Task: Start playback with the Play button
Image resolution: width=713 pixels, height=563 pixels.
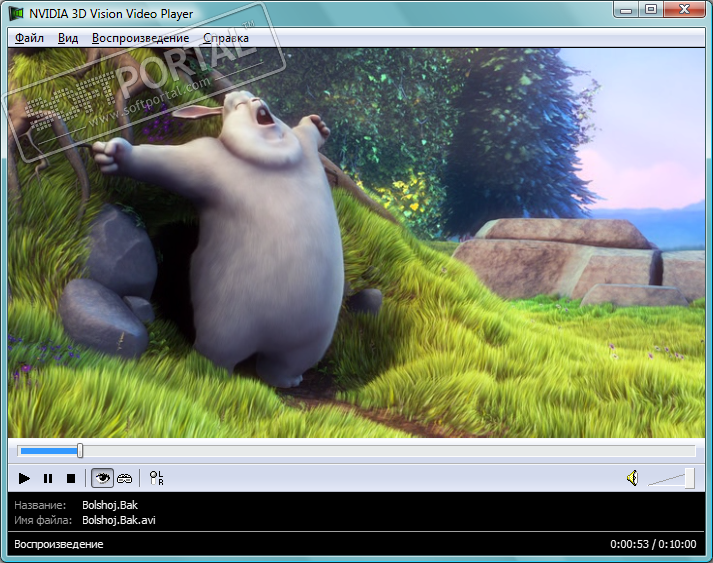Action: [24, 478]
